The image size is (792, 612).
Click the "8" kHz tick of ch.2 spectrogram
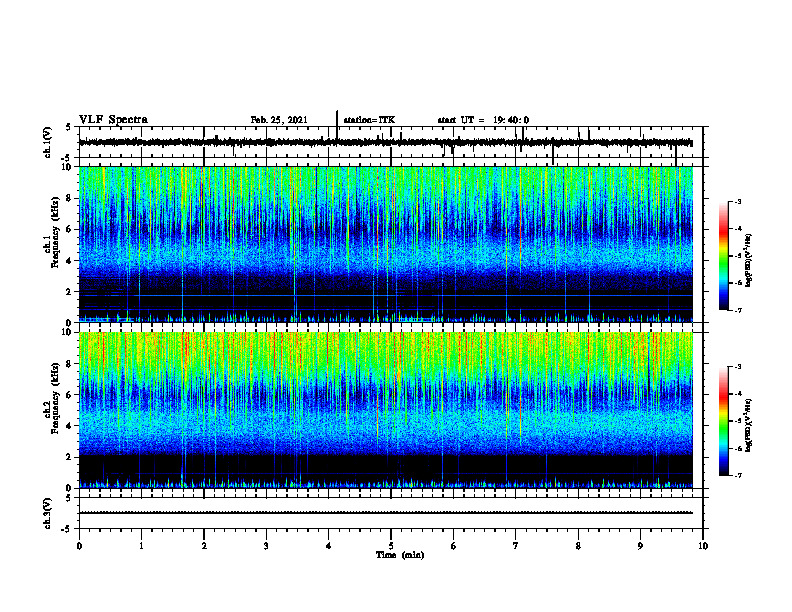[70, 364]
